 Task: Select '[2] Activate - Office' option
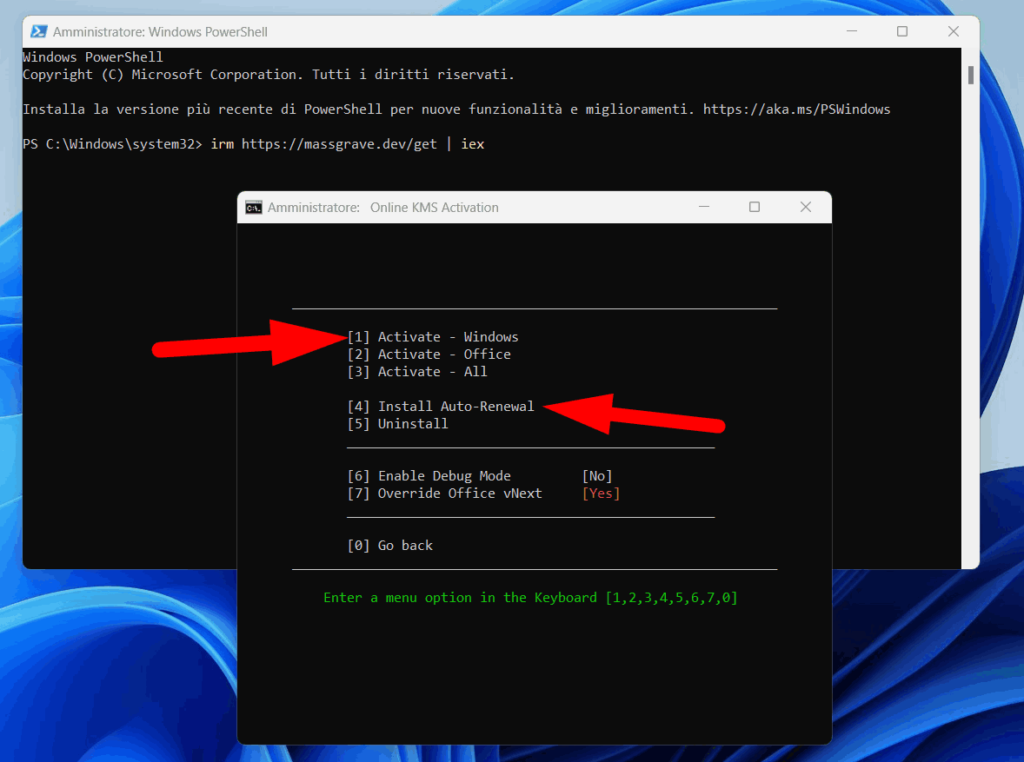[429, 355]
